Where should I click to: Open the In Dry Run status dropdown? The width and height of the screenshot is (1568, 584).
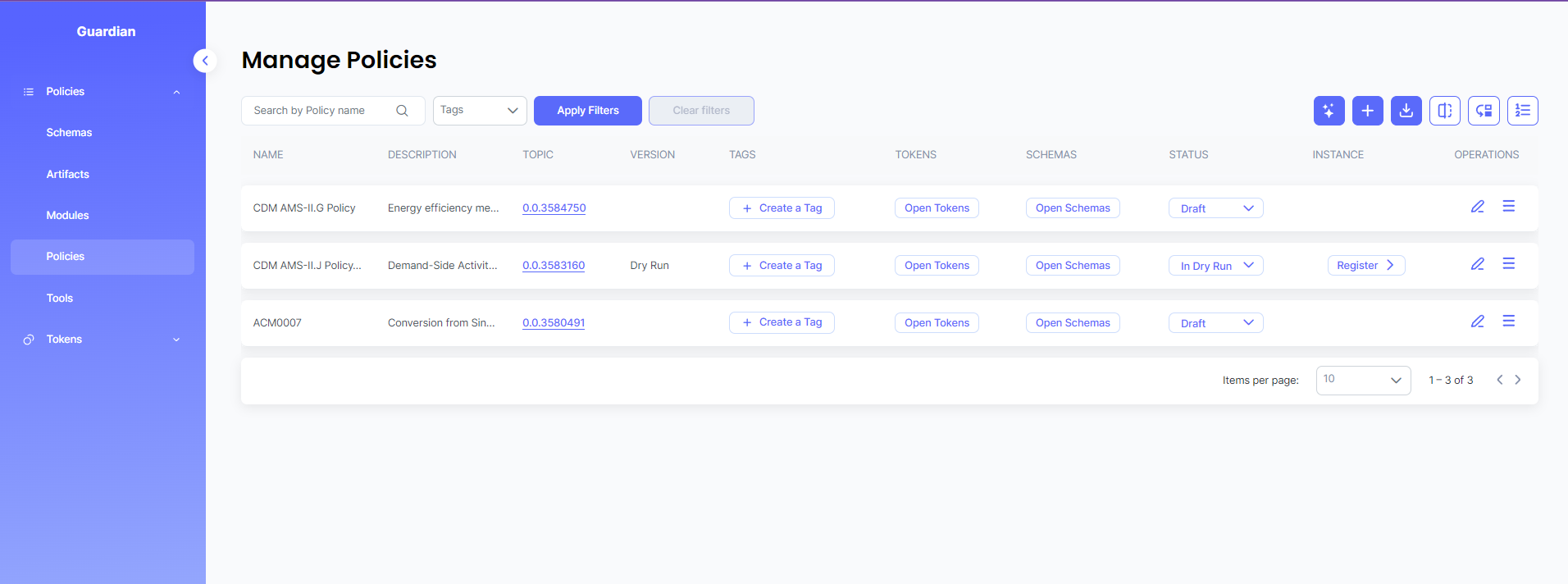[x=1215, y=266]
